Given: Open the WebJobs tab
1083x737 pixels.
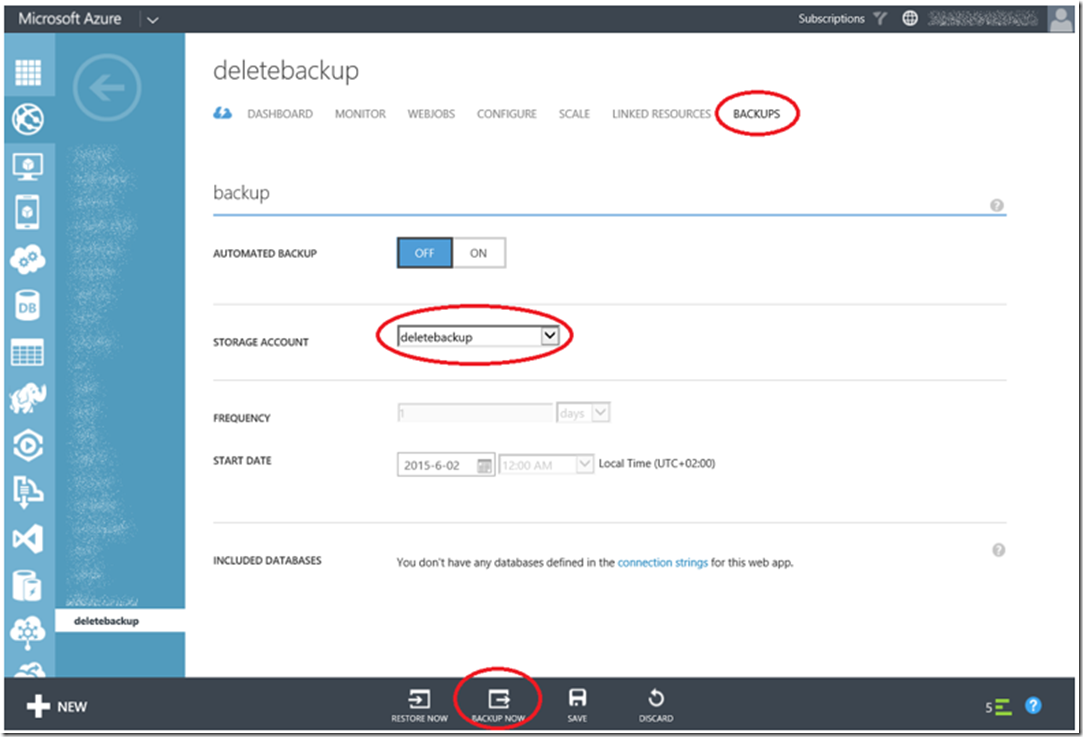Looking at the screenshot, I should pos(431,114).
